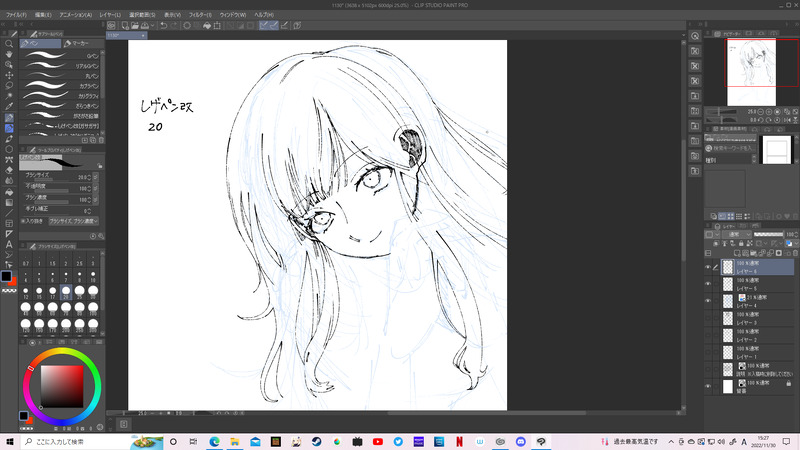Hide レイヤー 4 with its eye icon
This screenshot has width=800, height=450.
(708, 301)
